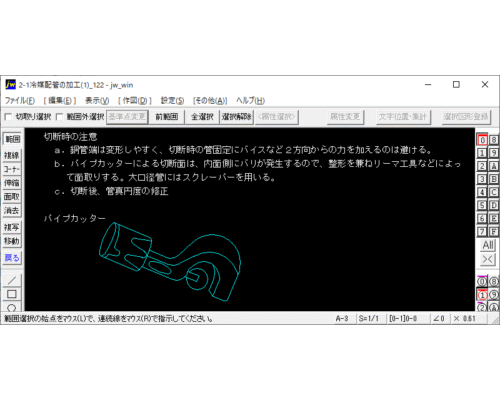
Task: Open the 表示(V) menu
Action: 97,100
